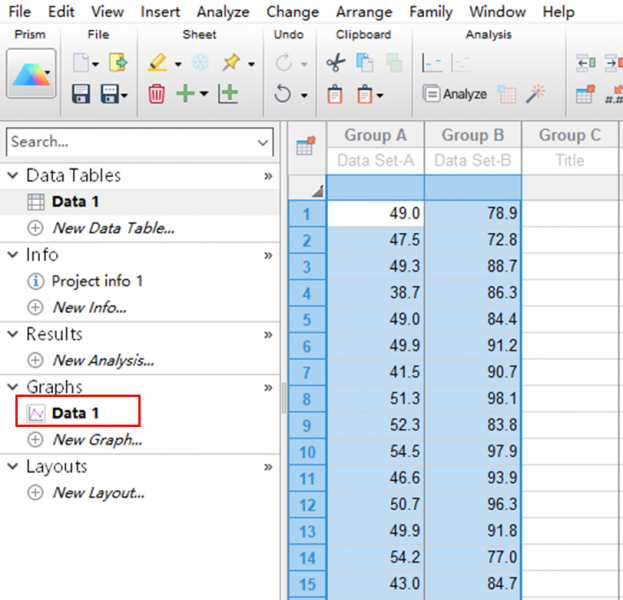Click the Prism logo button
623x600 pixels.
tap(31, 74)
